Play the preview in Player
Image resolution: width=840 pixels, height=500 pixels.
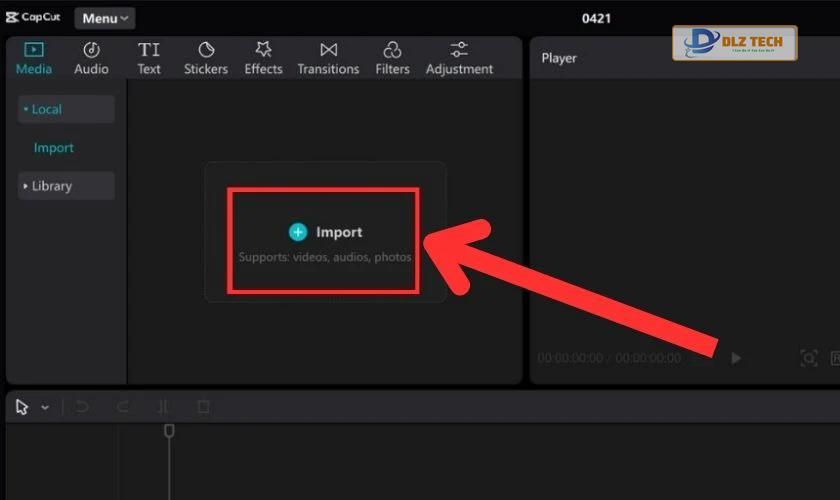(x=736, y=358)
